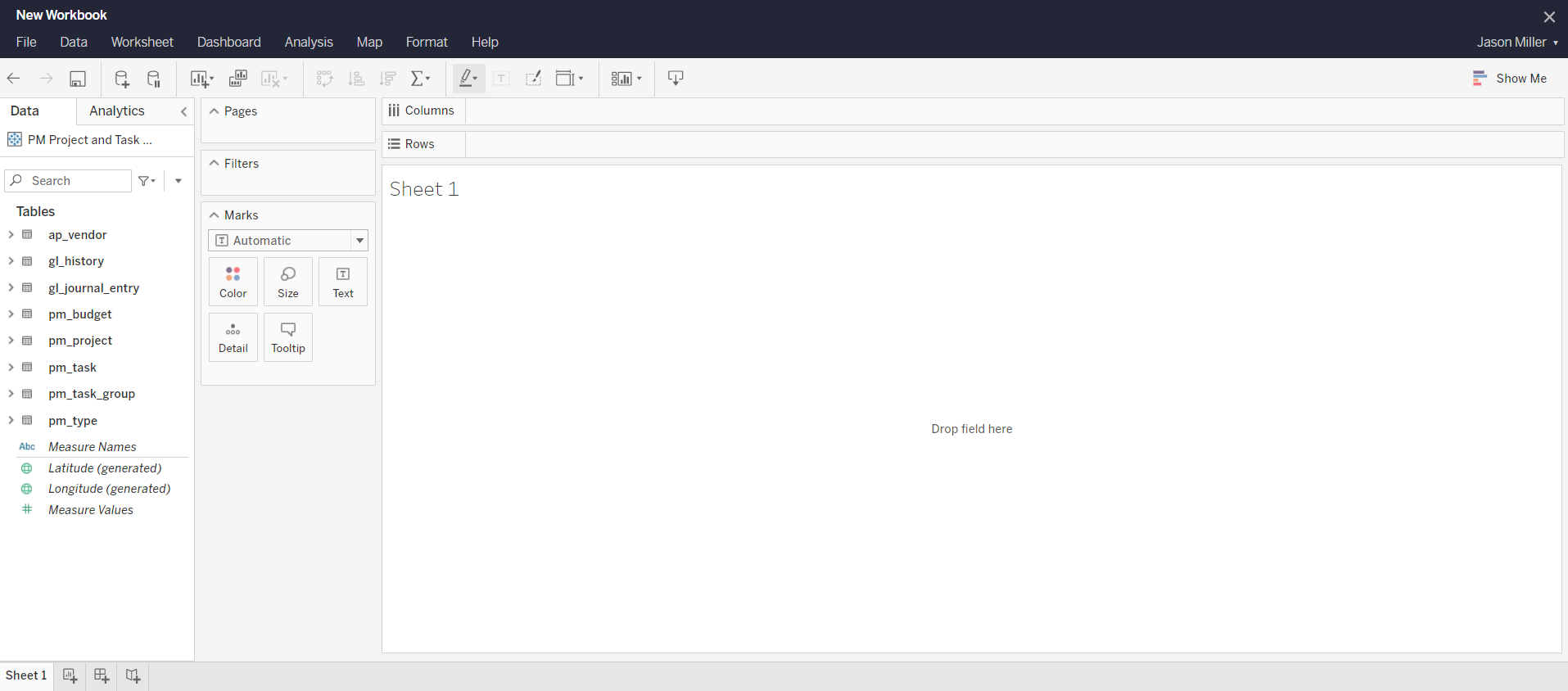1568x691 pixels.
Task: Click the Tooltip marks button
Action: (x=288, y=337)
